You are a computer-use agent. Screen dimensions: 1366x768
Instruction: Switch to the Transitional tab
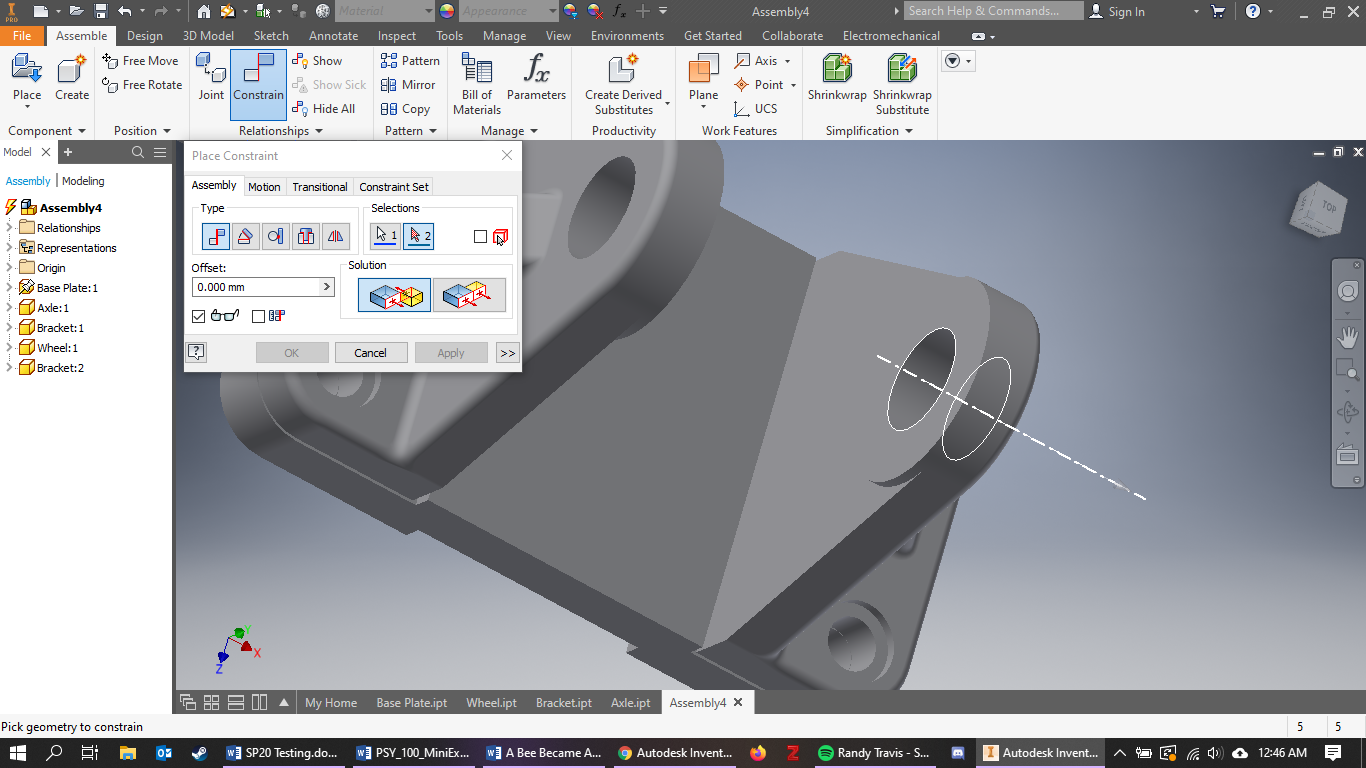coord(320,187)
